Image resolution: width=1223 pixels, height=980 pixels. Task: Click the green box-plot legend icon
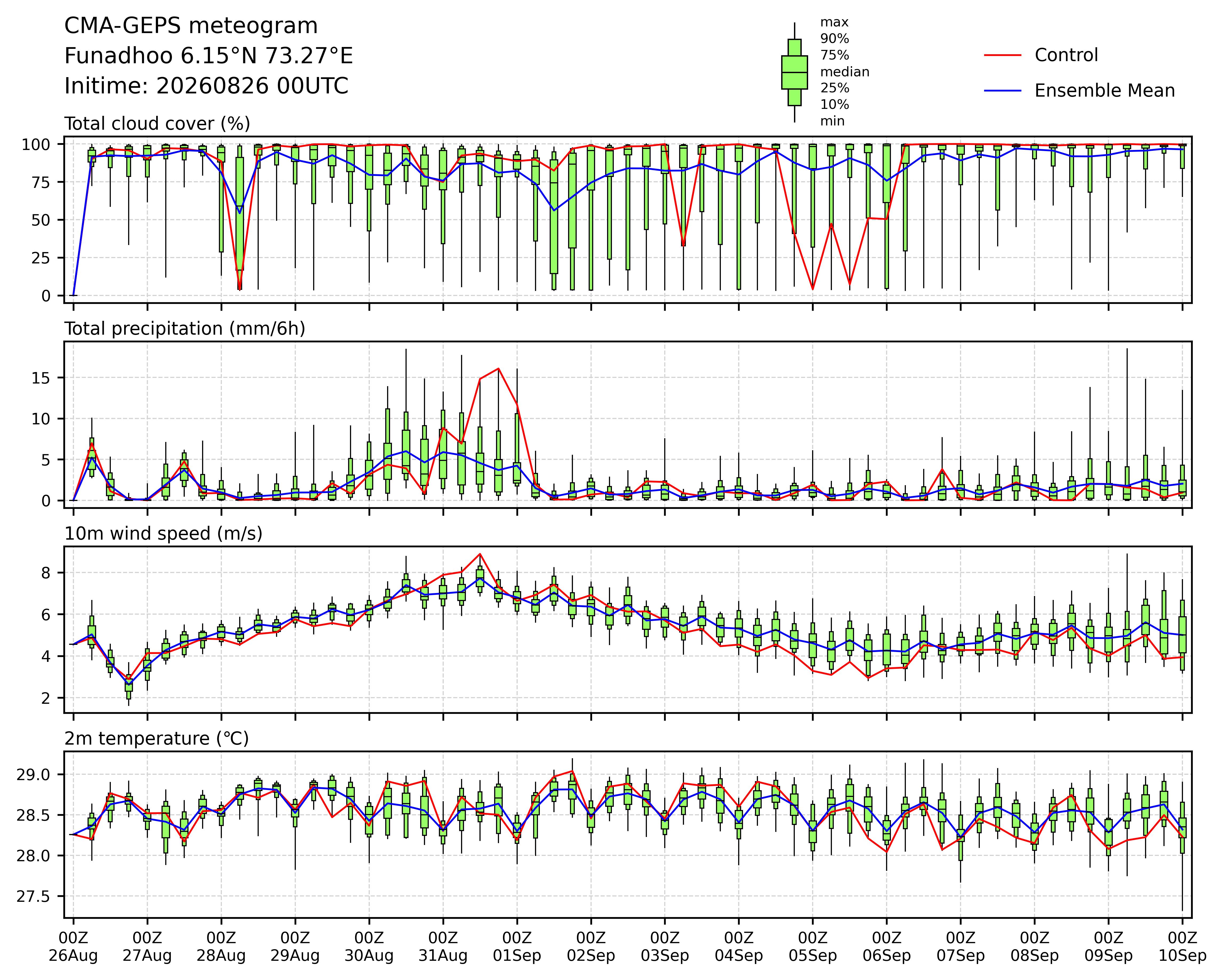794,73
